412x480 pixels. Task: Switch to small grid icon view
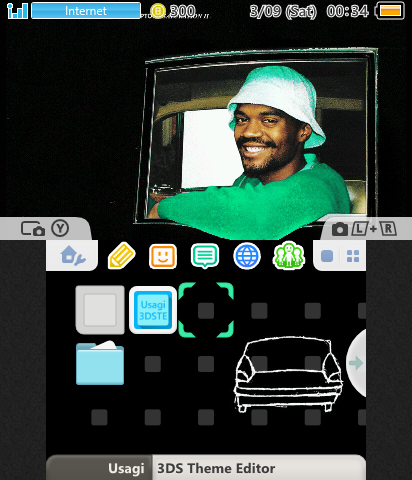pyautogui.click(x=353, y=256)
